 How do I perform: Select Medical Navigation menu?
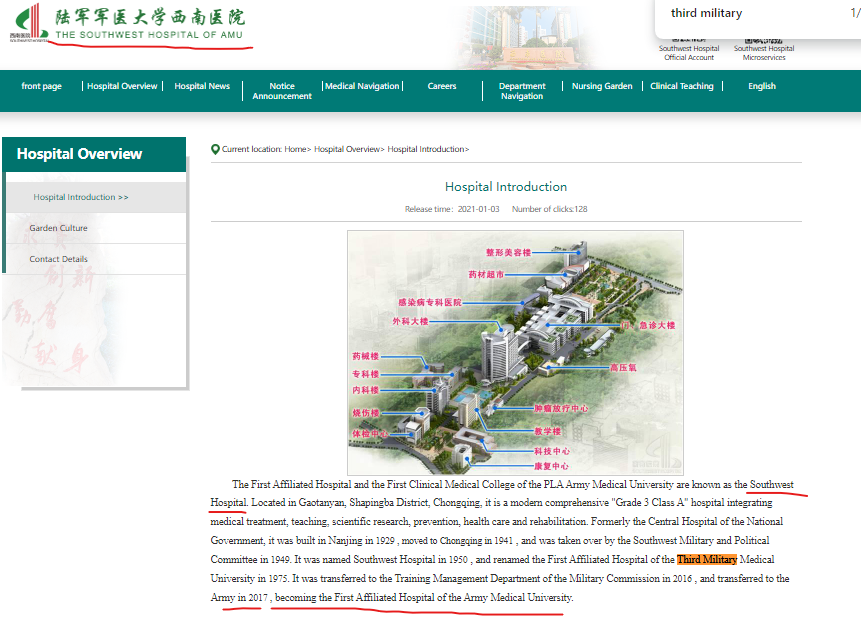pyautogui.click(x=362, y=86)
